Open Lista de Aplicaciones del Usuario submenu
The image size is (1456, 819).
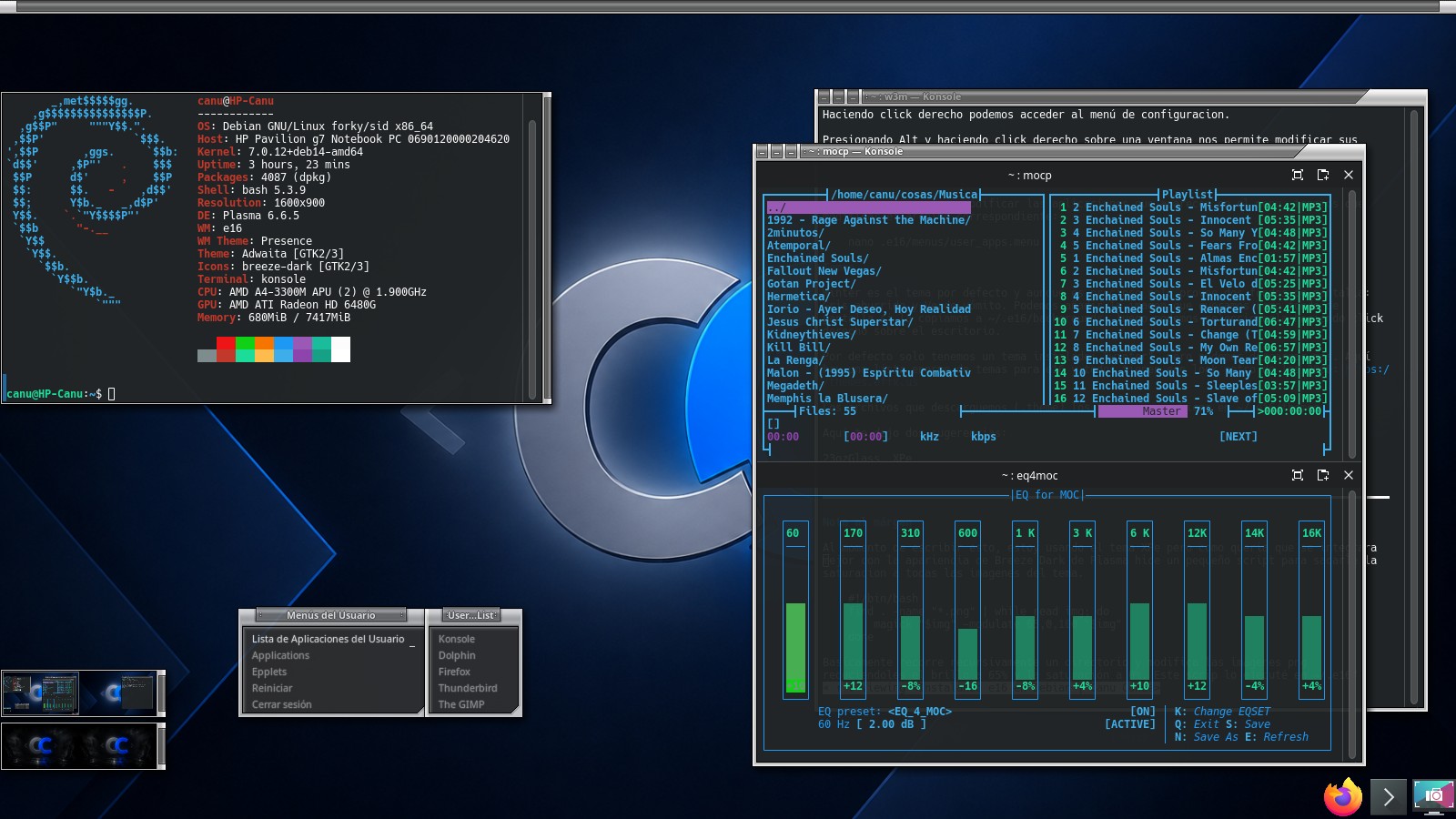(x=332, y=639)
